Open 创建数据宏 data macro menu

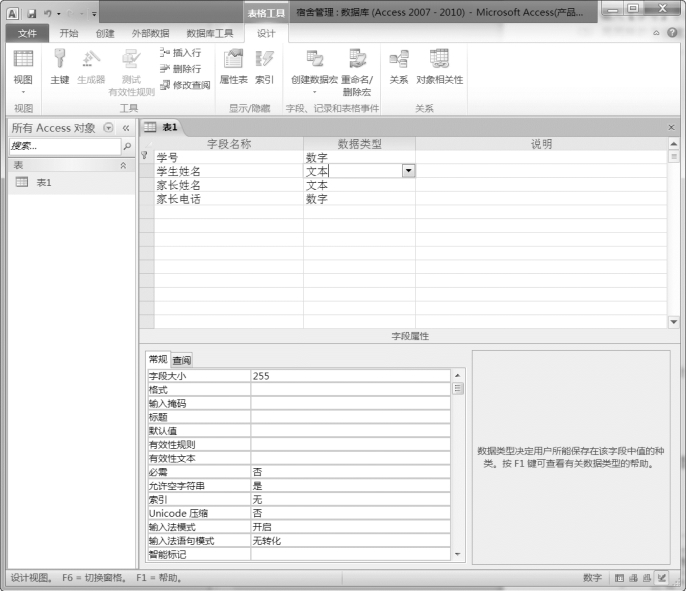point(314,71)
